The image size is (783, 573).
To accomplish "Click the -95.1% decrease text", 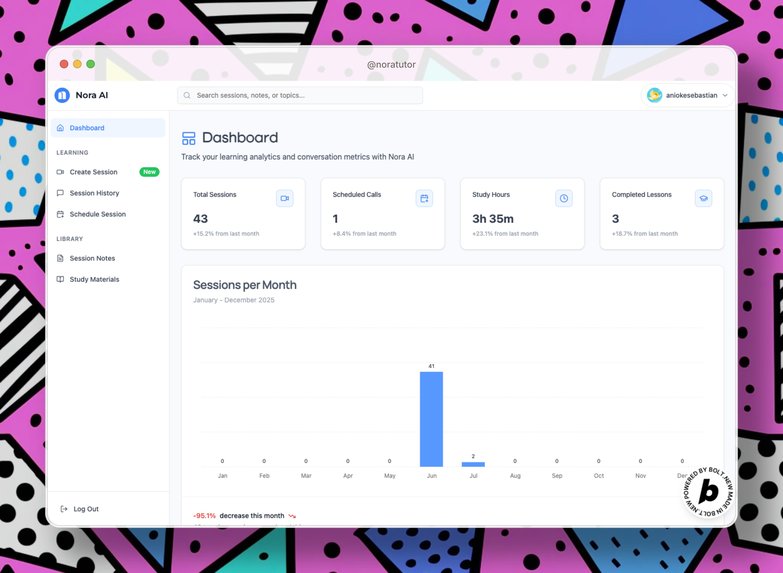I will [239, 516].
